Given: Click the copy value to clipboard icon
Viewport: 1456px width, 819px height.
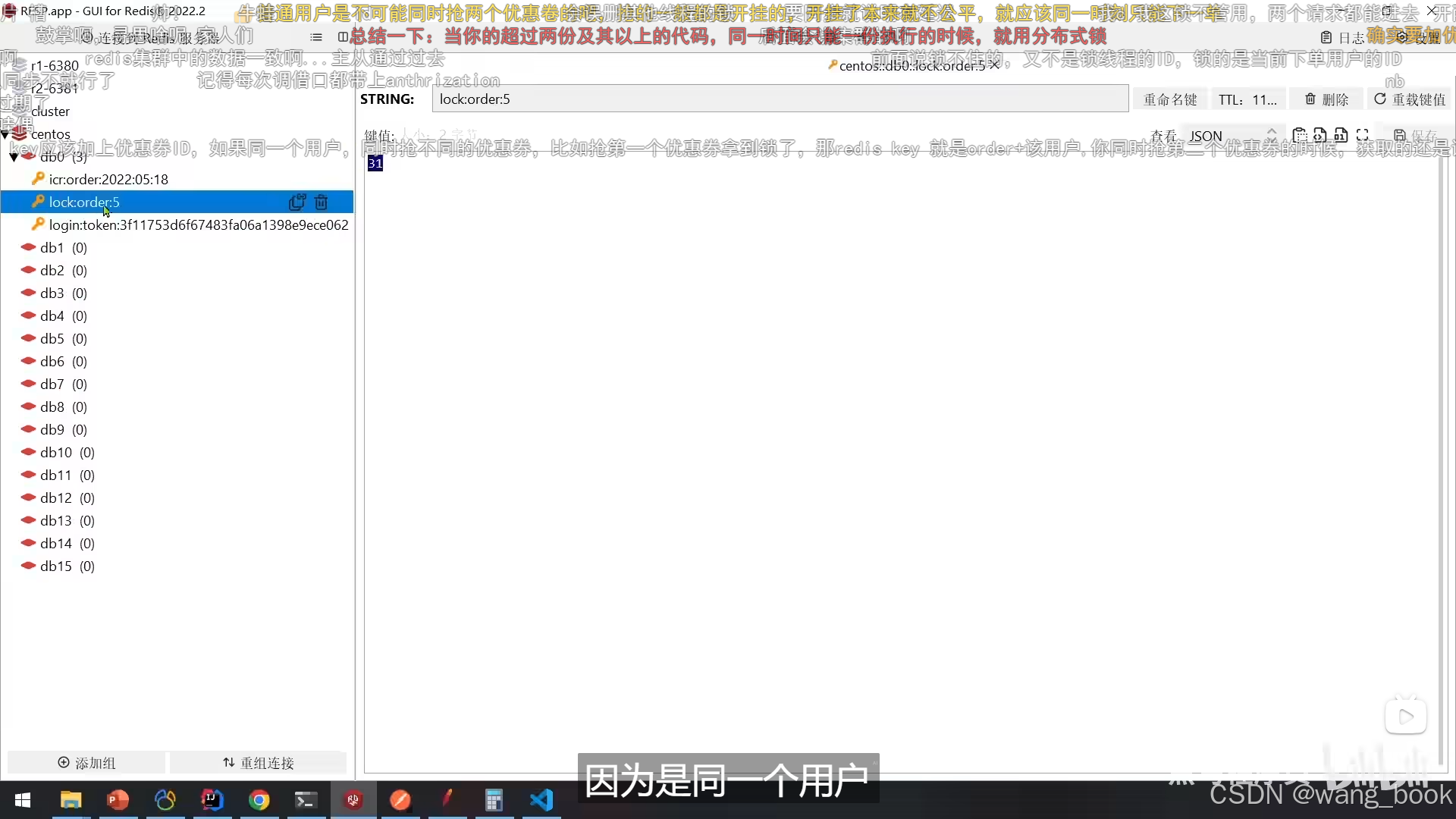Looking at the screenshot, I should pyautogui.click(x=1300, y=136).
